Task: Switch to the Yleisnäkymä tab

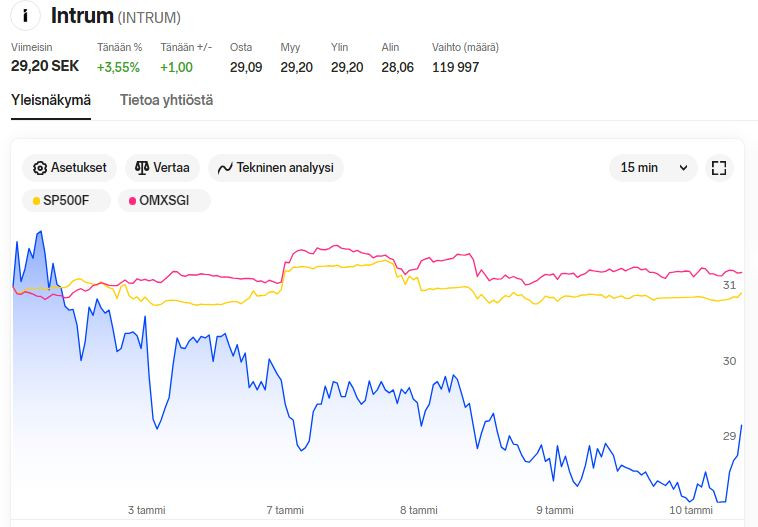Action: pos(51,101)
